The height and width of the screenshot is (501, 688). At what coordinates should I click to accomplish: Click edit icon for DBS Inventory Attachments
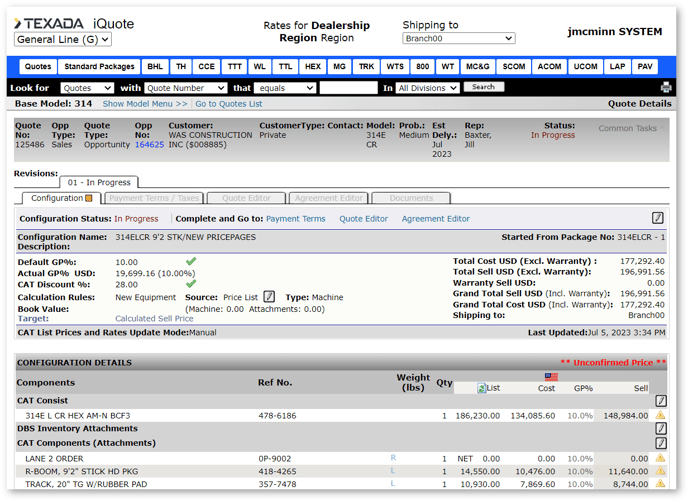660,429
